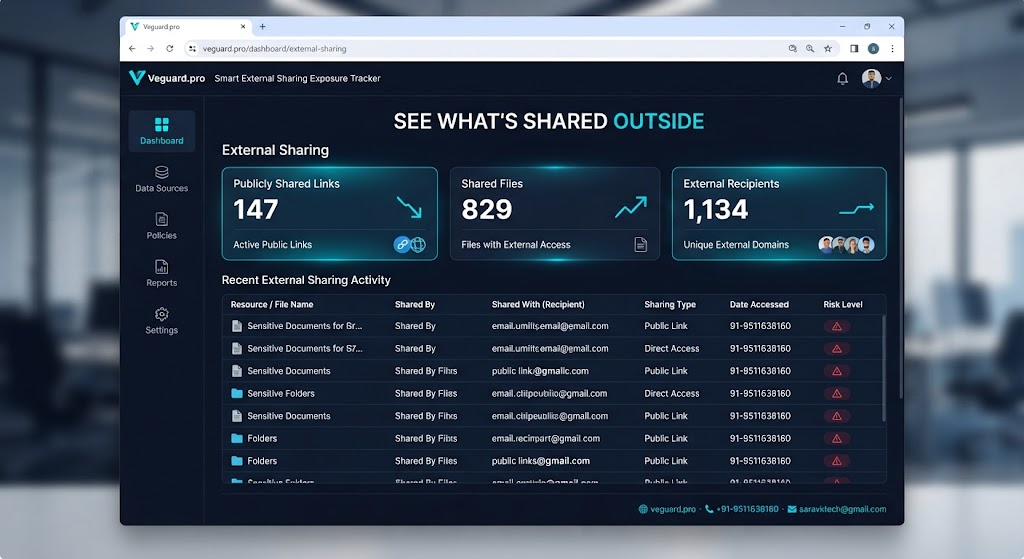Image resolution: width=1024 pixels, height=559 pixels.
Task: Open Settings from the sidebar
Action: [161, 321]
